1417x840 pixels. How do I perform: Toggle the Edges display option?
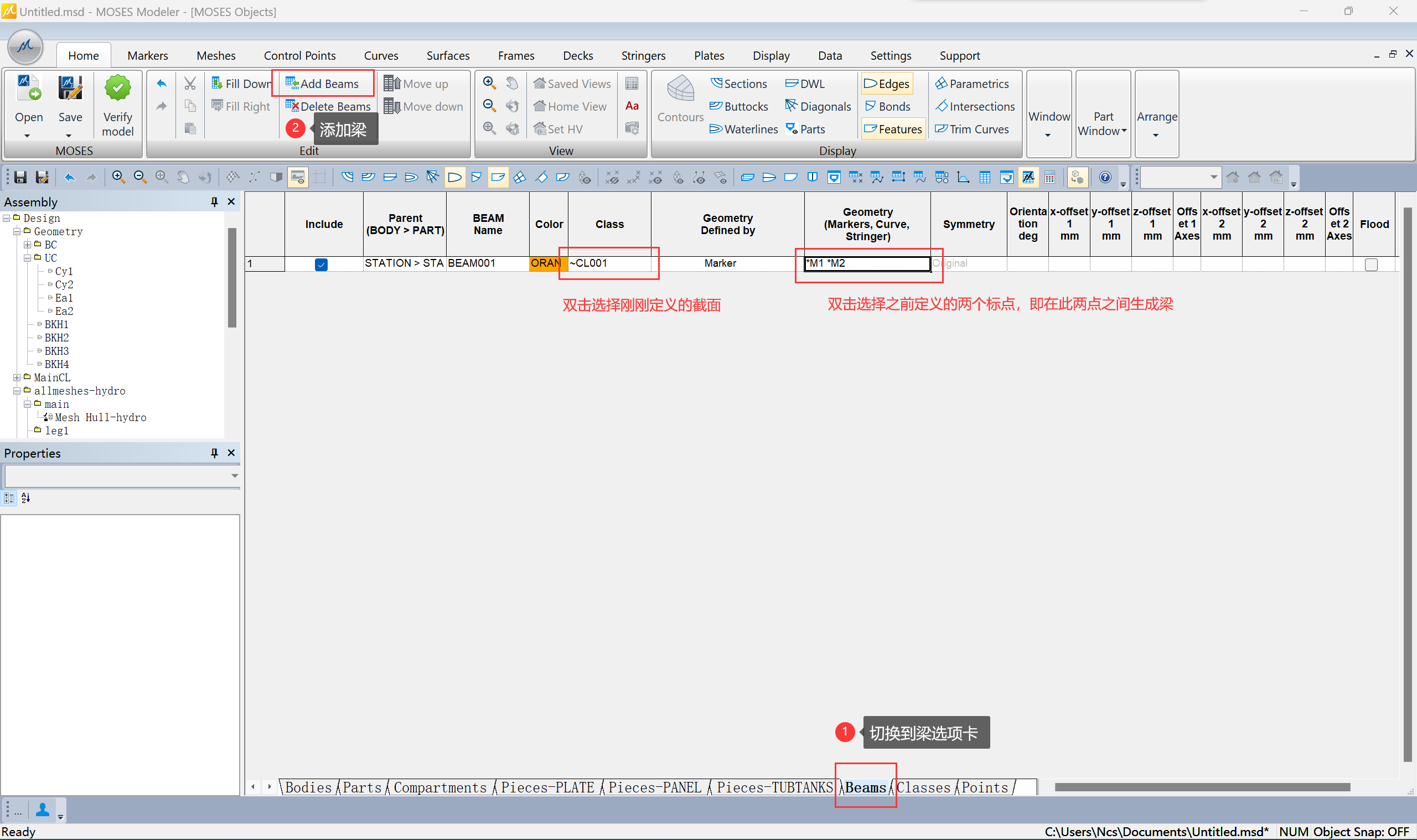[887, 83]
